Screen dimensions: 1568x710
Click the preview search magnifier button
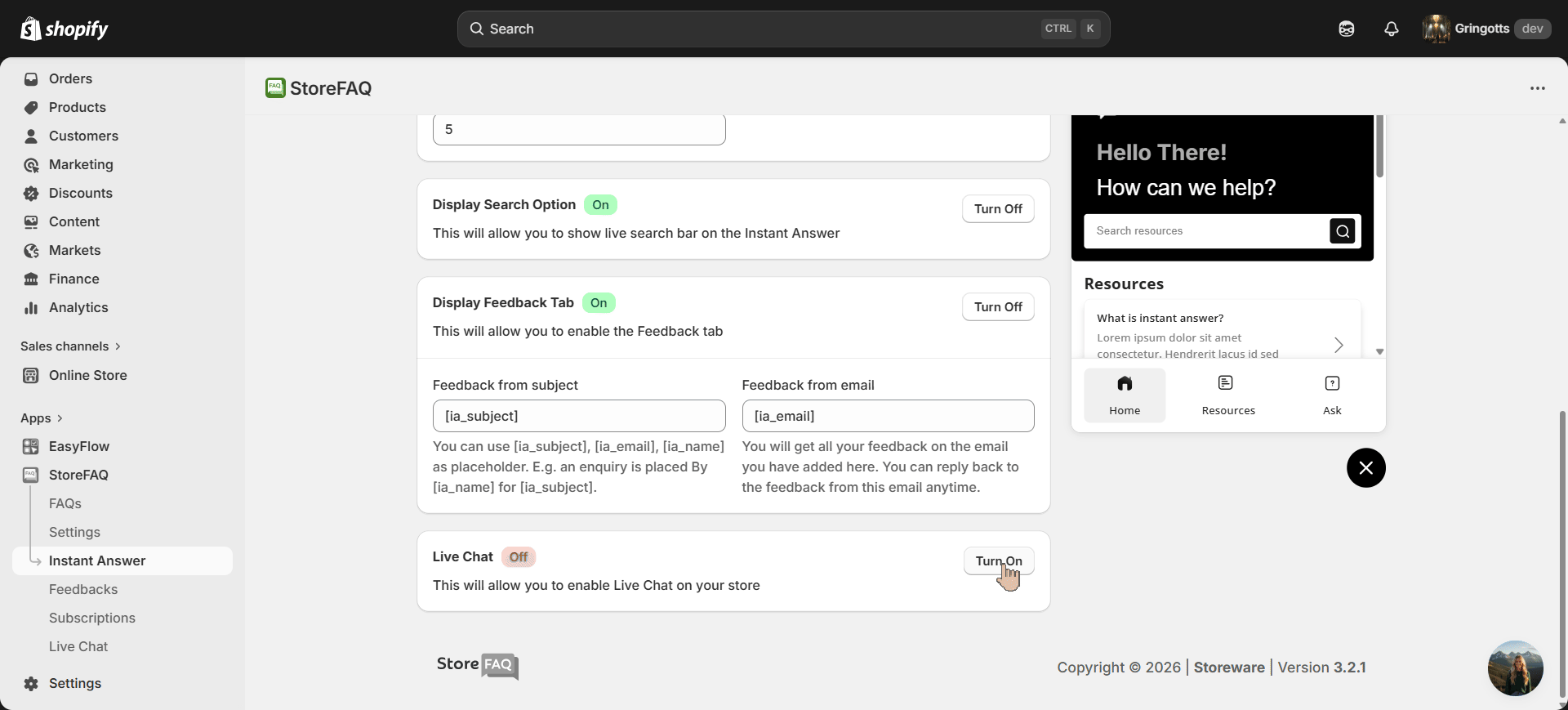click(x=1343, y=231)
